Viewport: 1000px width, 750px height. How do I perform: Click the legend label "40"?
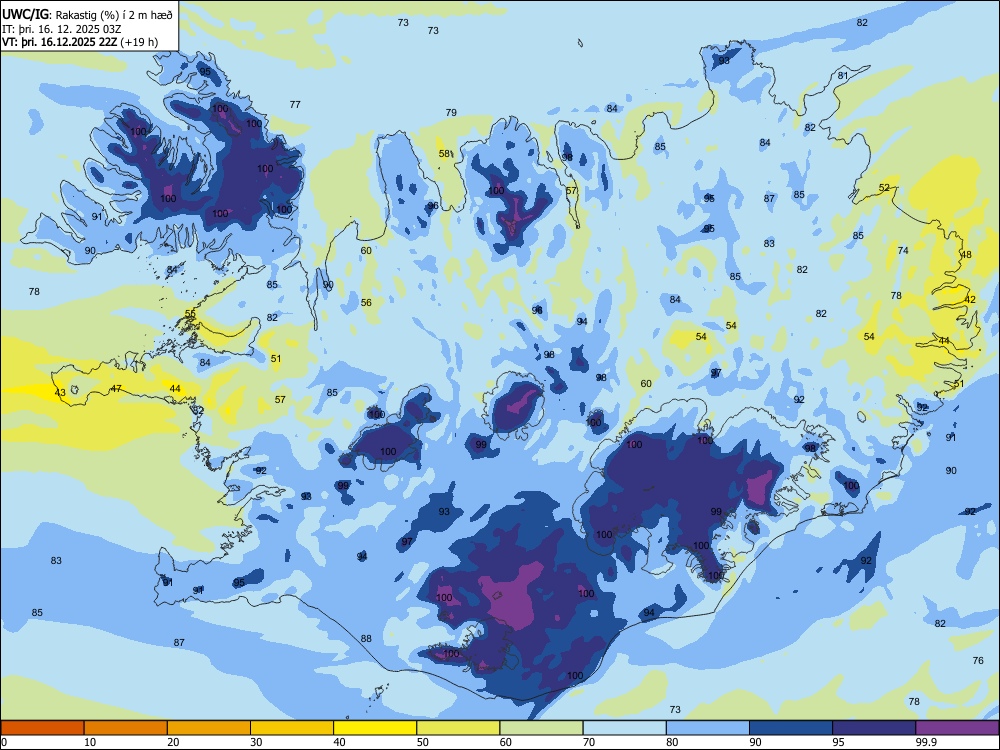340,742
